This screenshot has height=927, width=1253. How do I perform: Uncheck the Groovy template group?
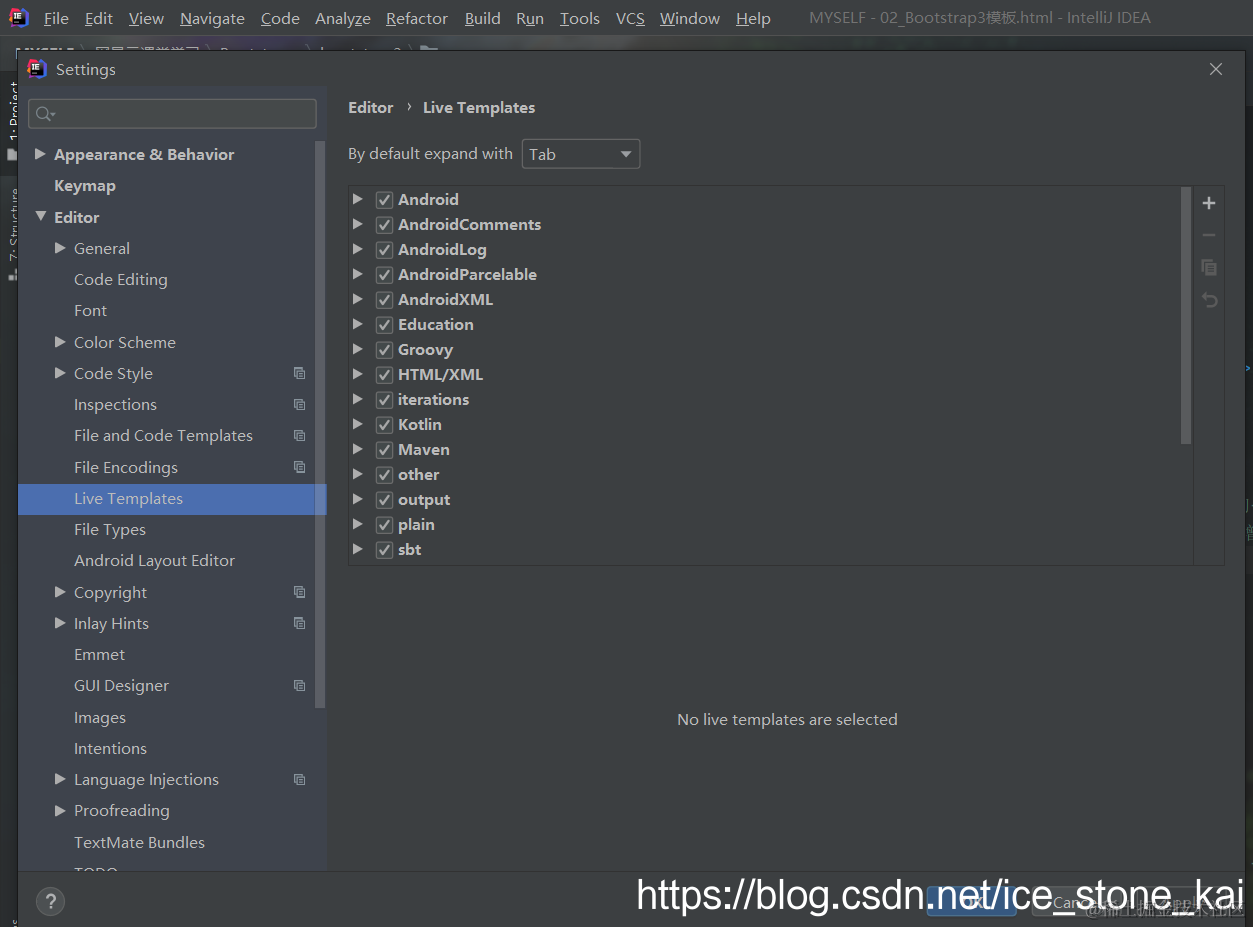pyautogui.click(x=384, y=350)
